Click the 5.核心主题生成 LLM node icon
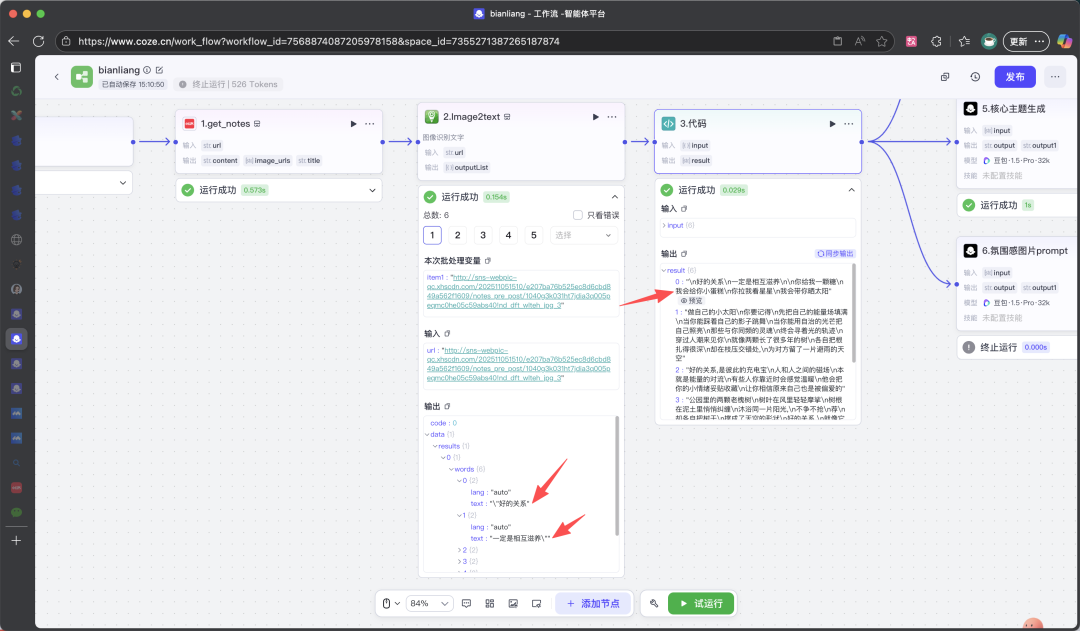This screenshot has height=631, width=1080. [970, 109]
